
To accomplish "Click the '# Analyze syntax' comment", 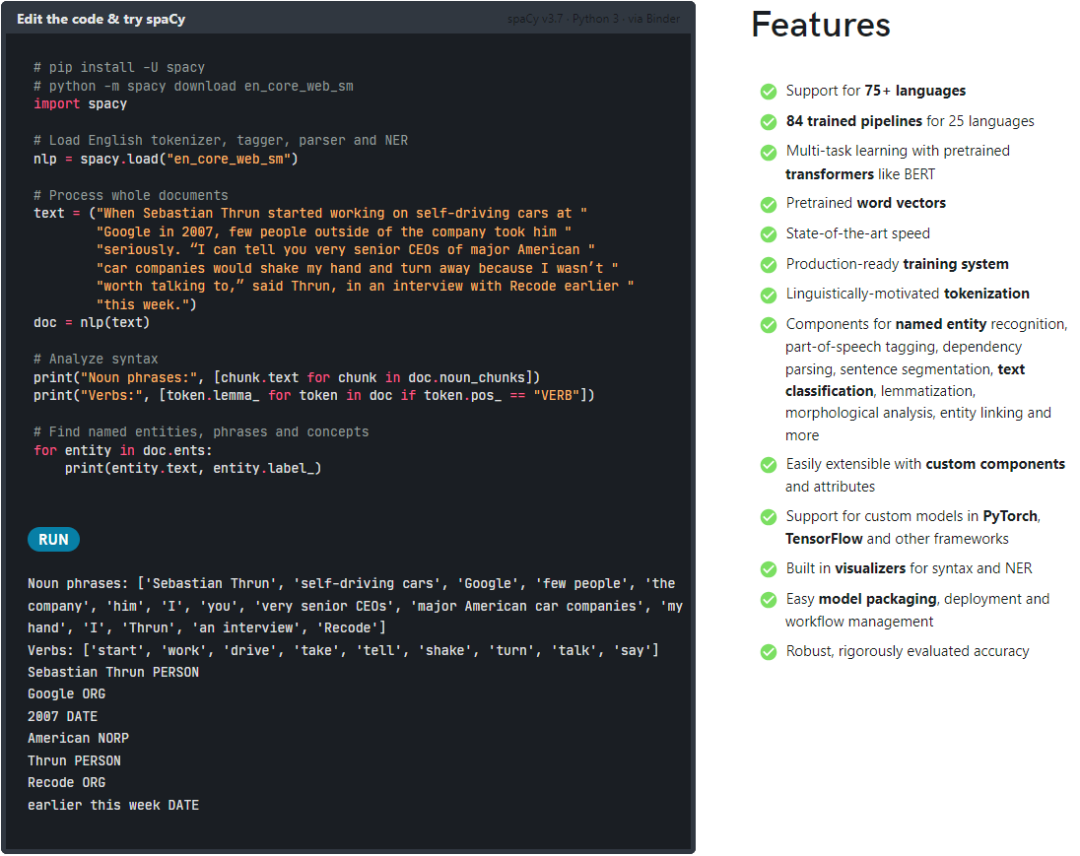I will (x=96, y=359).
